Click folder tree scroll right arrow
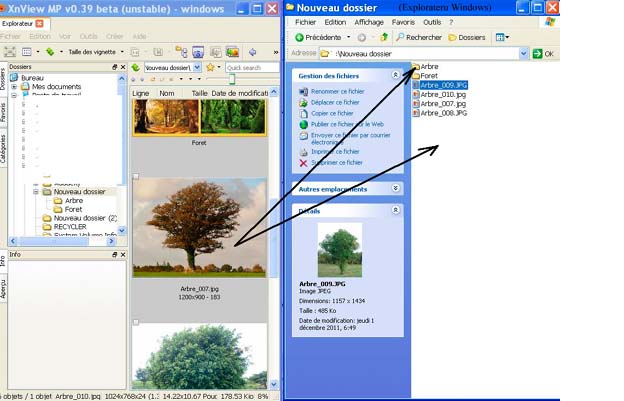This screenshot has width=624, height=401. pyautogui.click(x=111, y=241)
